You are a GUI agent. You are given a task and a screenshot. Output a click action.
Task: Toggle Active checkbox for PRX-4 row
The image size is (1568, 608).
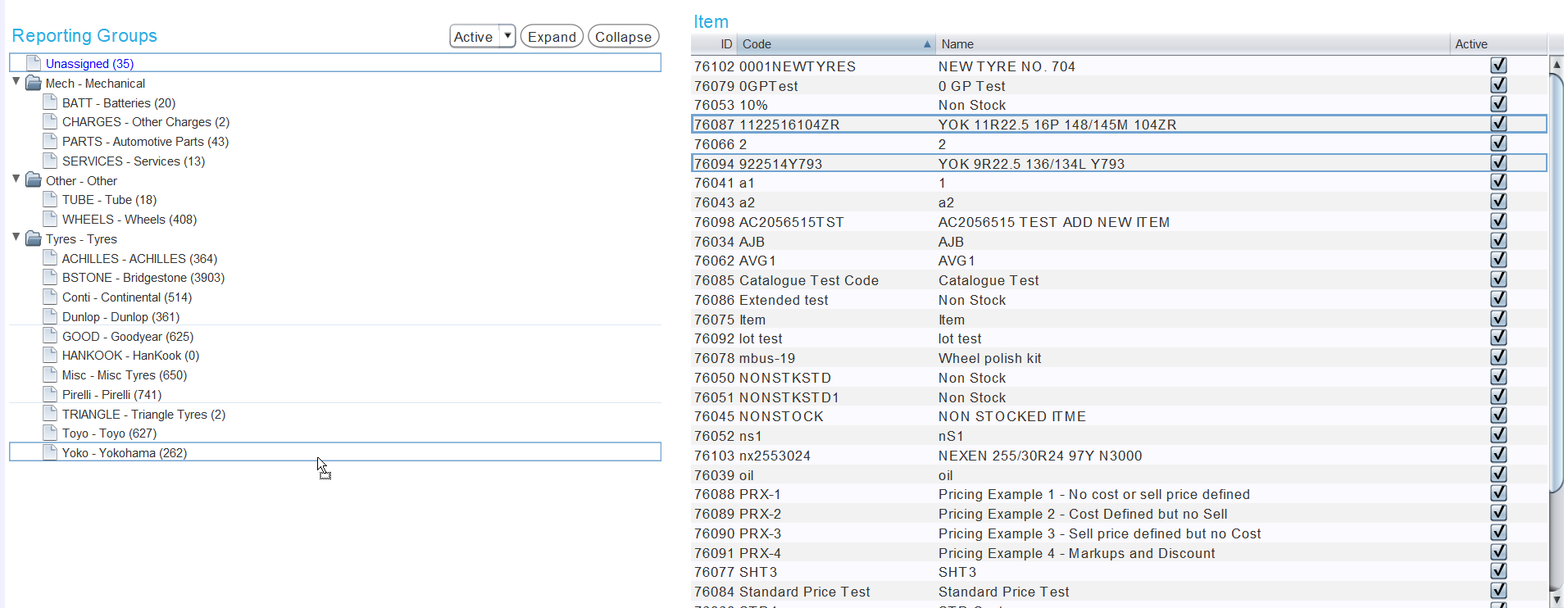click(1498, 552)
